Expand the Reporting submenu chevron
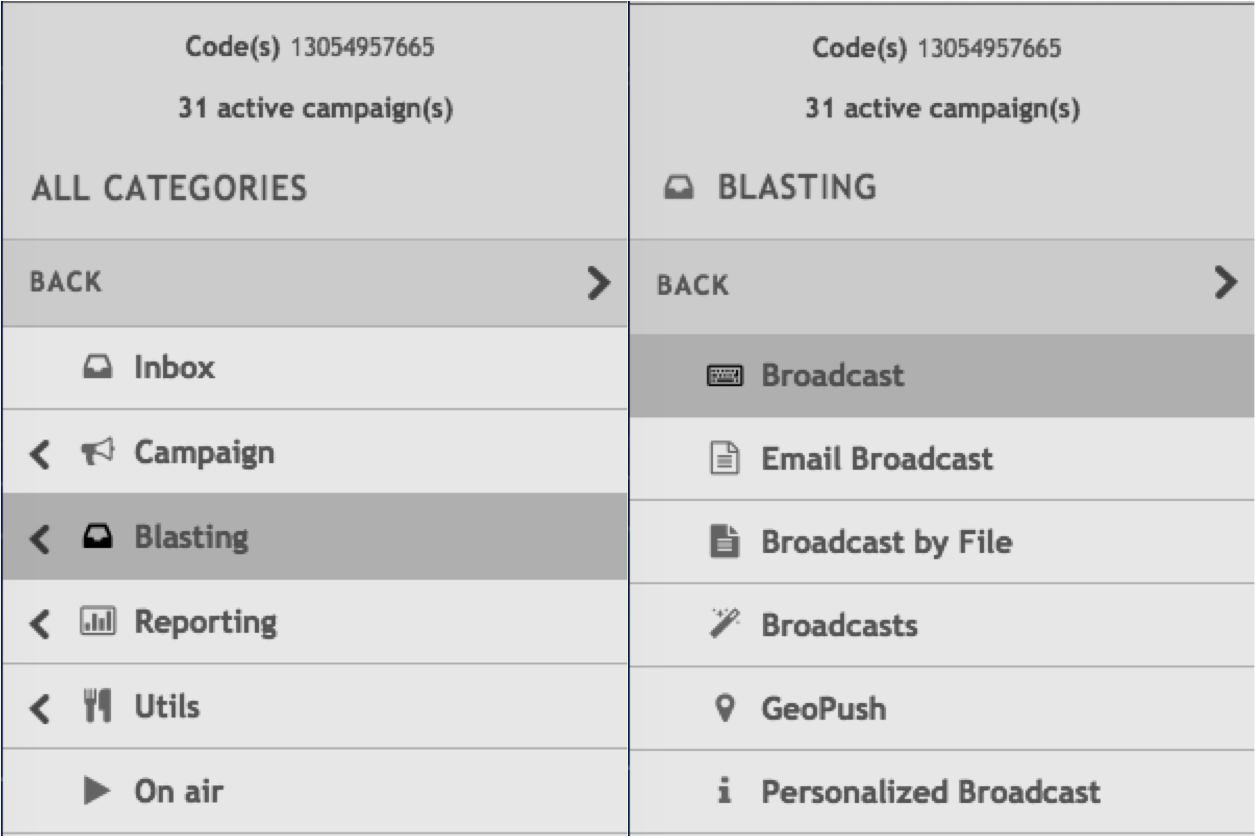Screen dimensions: 1255x837 click(39, 623)
